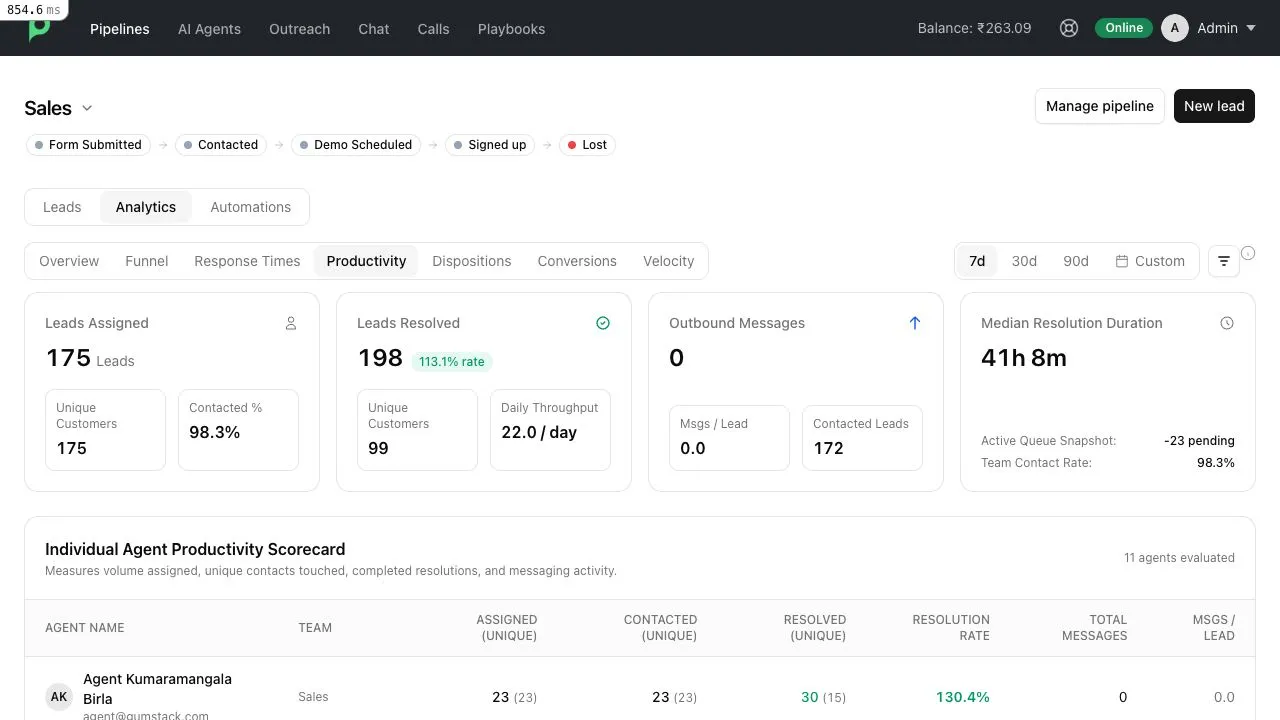Click the 113.1% rate badge
The width and height of the screenshot is (1280, 720).
[452, 362]
